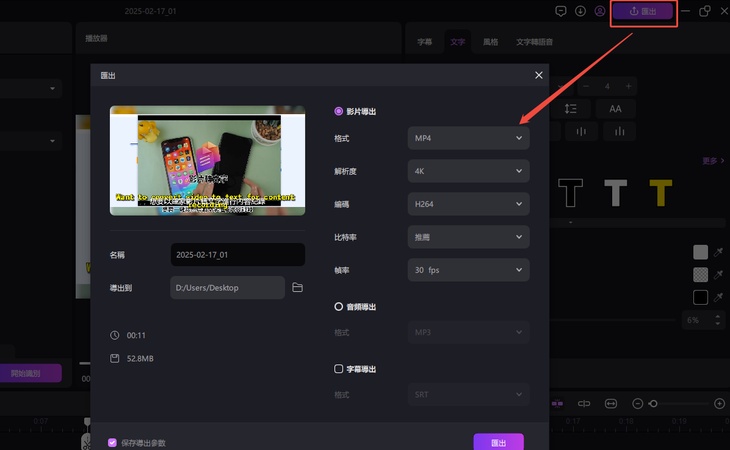Open the 幀率 30 fps frame rate dropdown
Viewport: 730px width, 450px height.
coord(468,270)
